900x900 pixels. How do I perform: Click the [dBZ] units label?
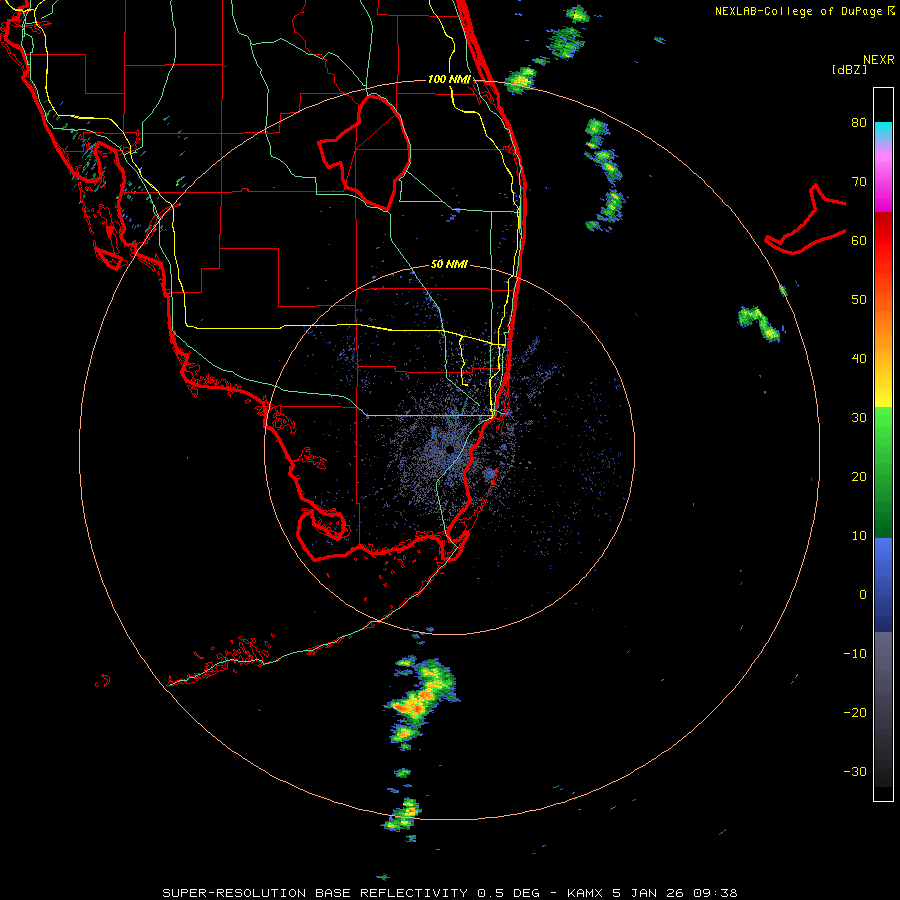coord(849,69)
